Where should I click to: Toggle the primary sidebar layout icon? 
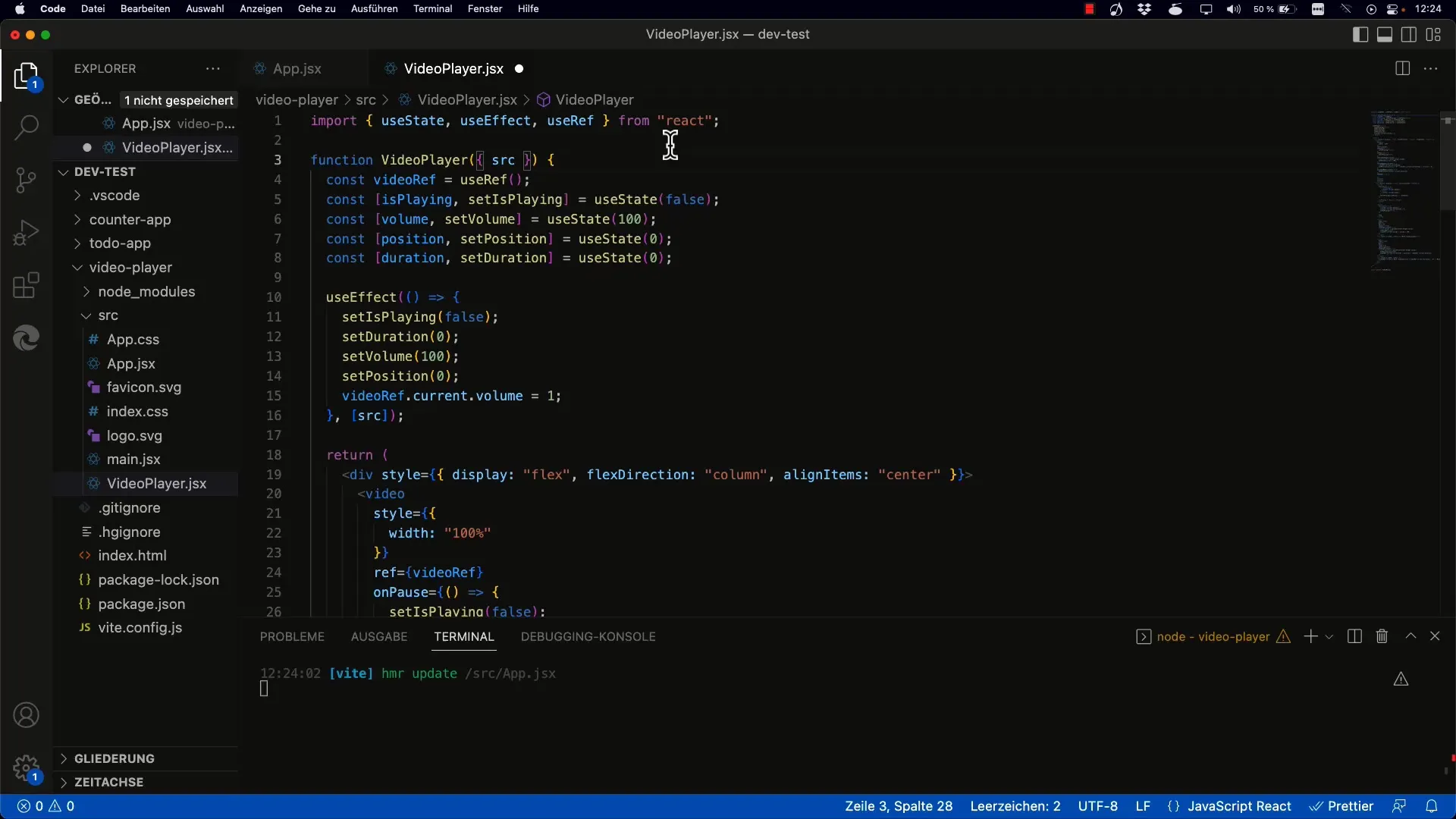coord(1360,34)
